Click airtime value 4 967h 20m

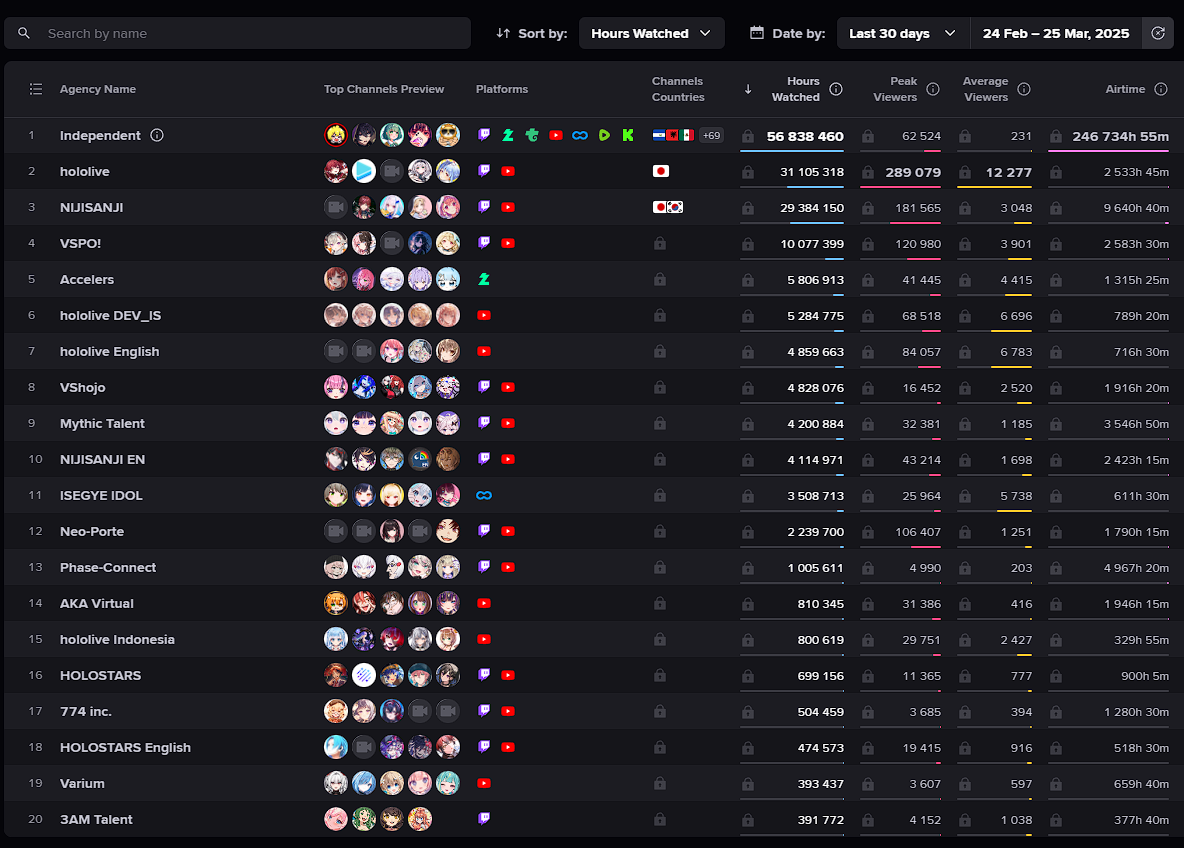pos(1136,568)
